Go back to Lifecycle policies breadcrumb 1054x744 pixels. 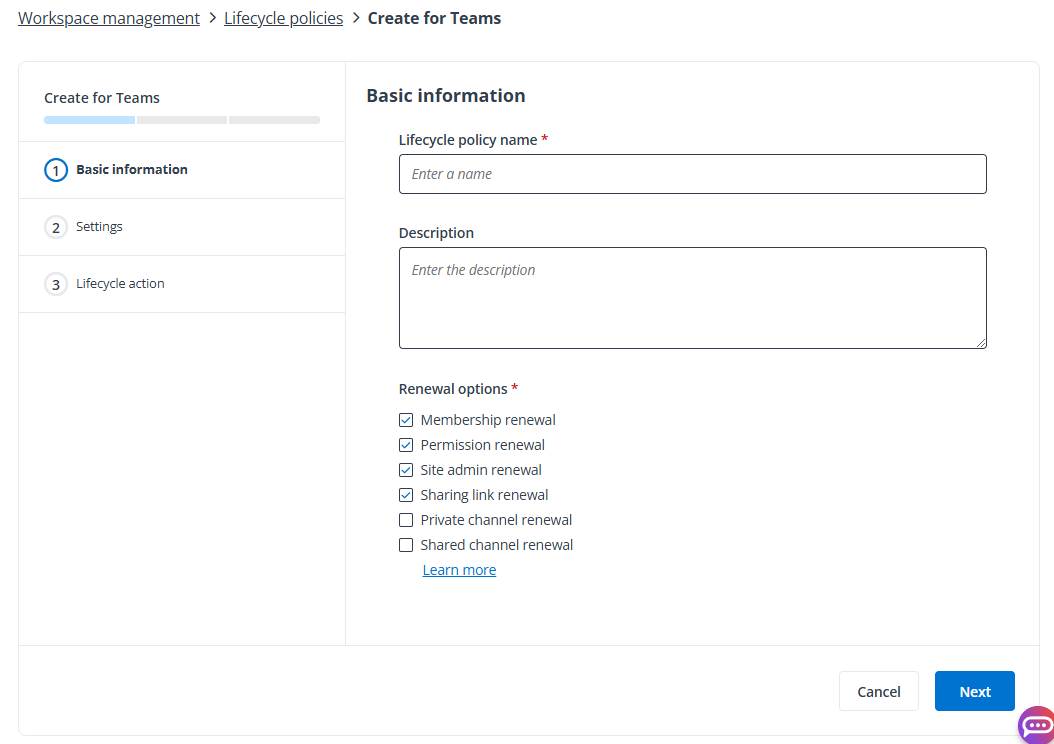pyautogui.click(x=283, y=18)
